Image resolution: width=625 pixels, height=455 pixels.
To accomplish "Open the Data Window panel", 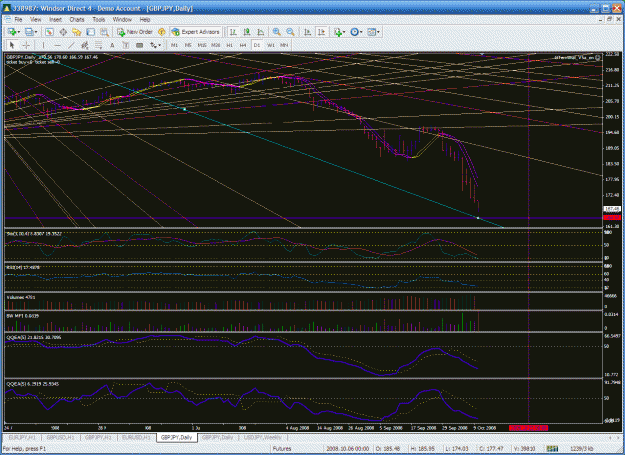I will tap(63, 32).
